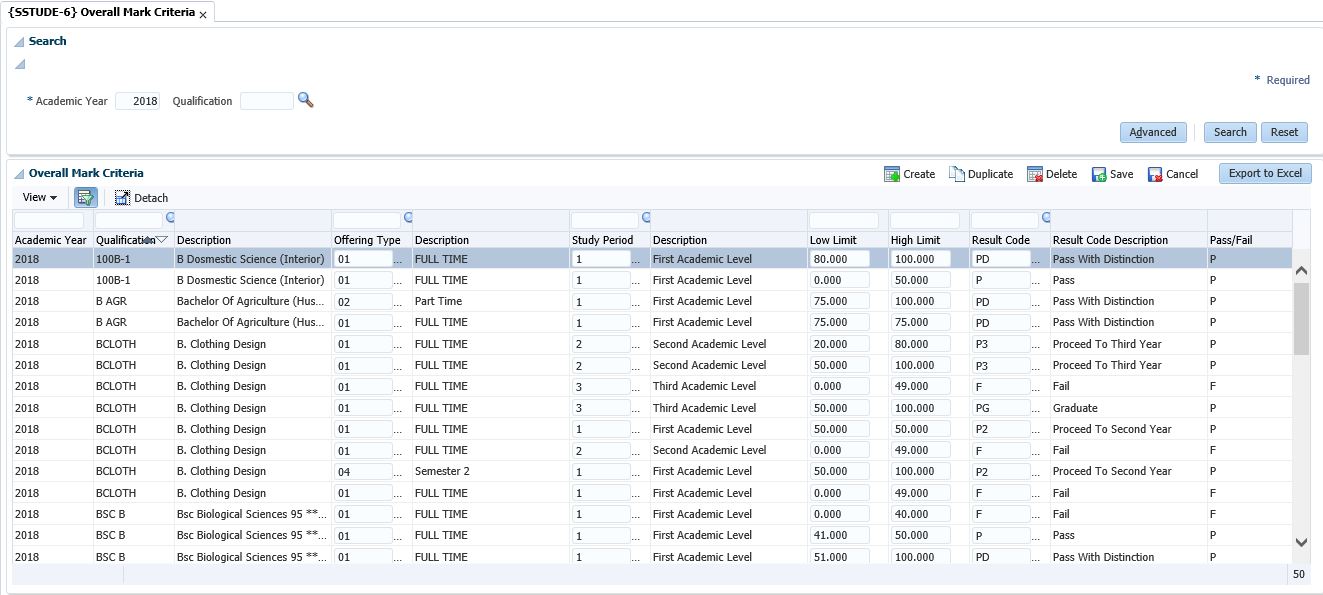
Task: Click the Cancel changes icon
Action: click(1155, 174)
